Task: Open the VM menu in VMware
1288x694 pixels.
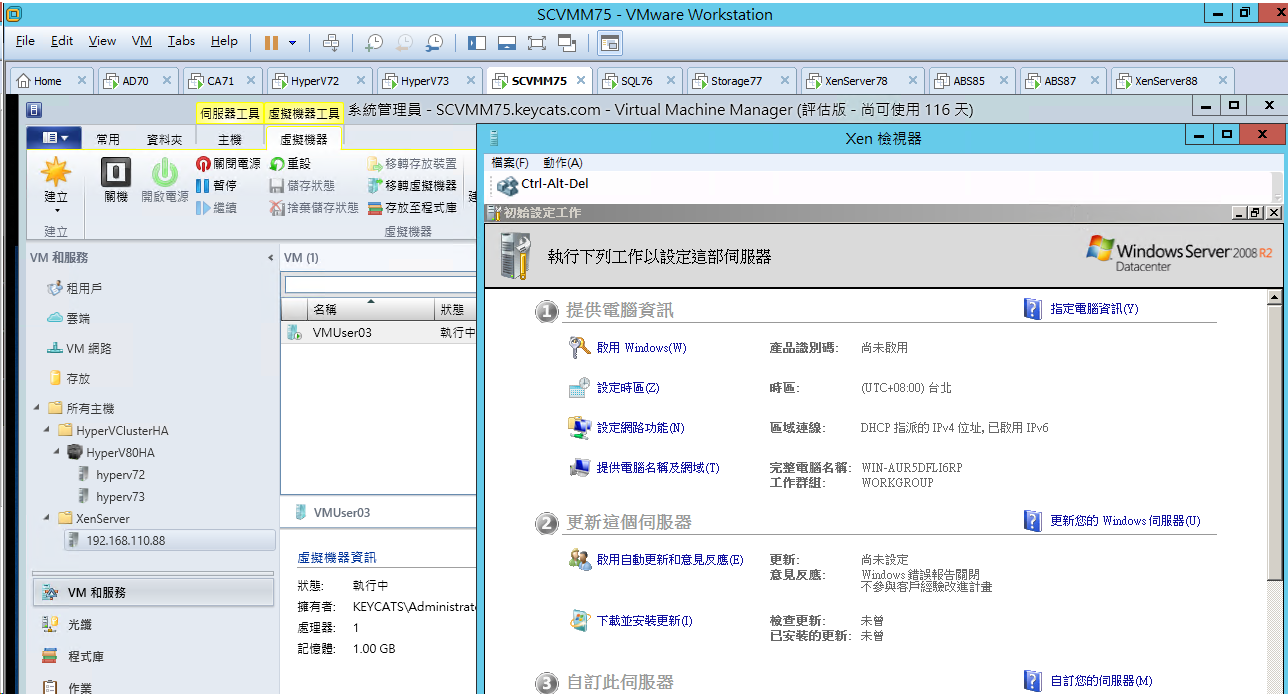Action: [x=142, y=41]
